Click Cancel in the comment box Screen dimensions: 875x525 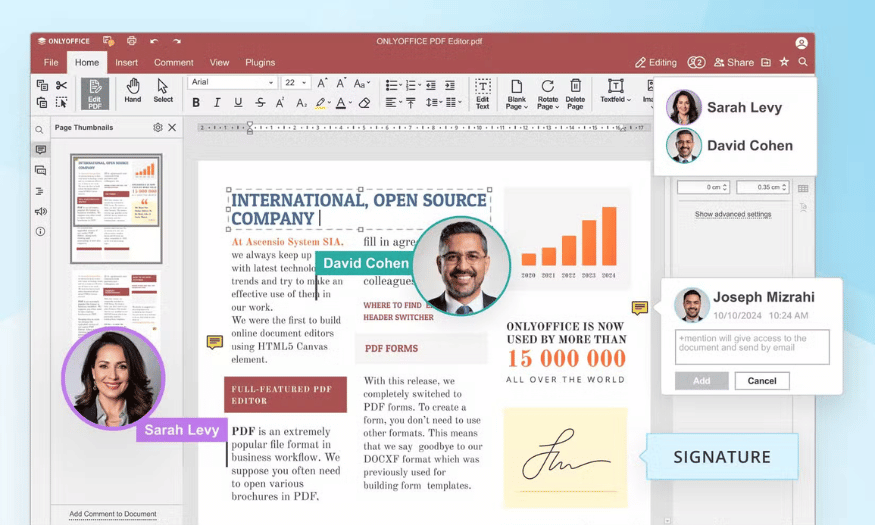762,380
